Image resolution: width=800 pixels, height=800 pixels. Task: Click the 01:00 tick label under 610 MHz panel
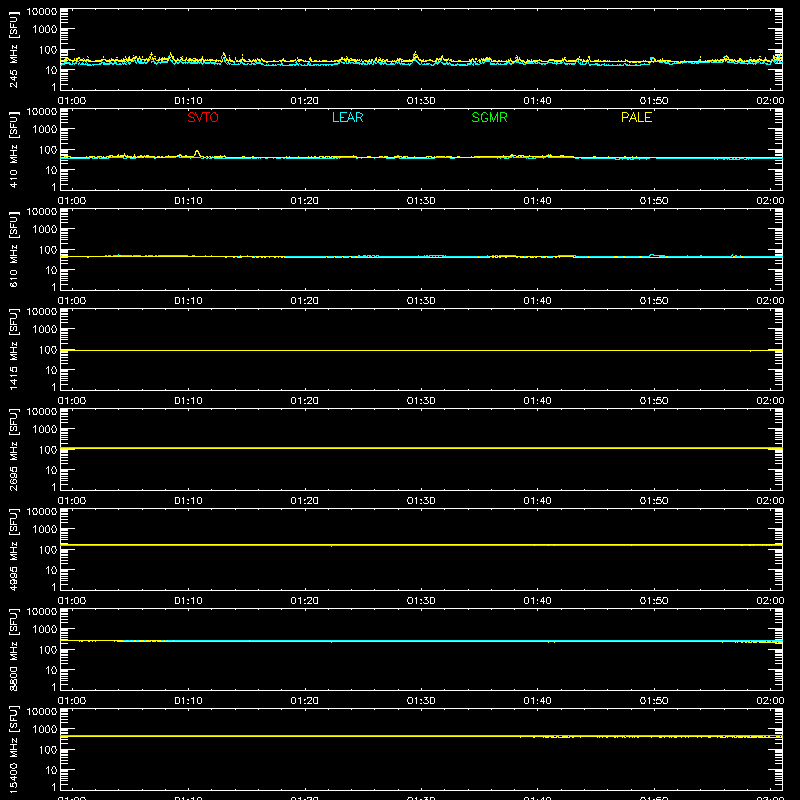coord(72,301)
